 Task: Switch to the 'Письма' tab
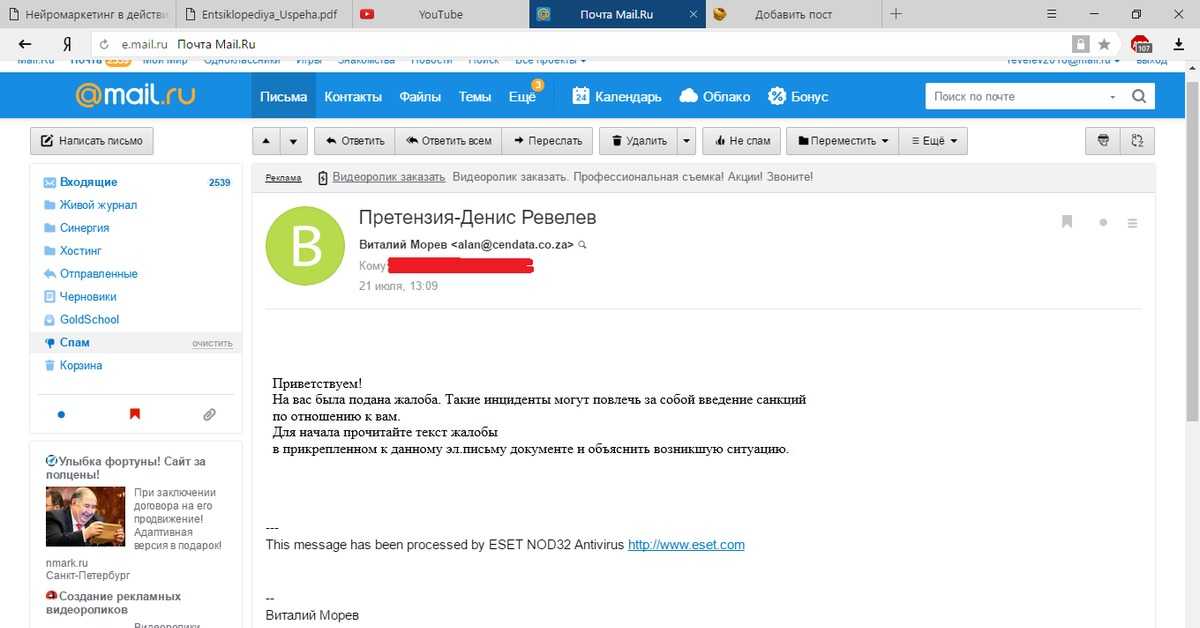tap(283, 97)
